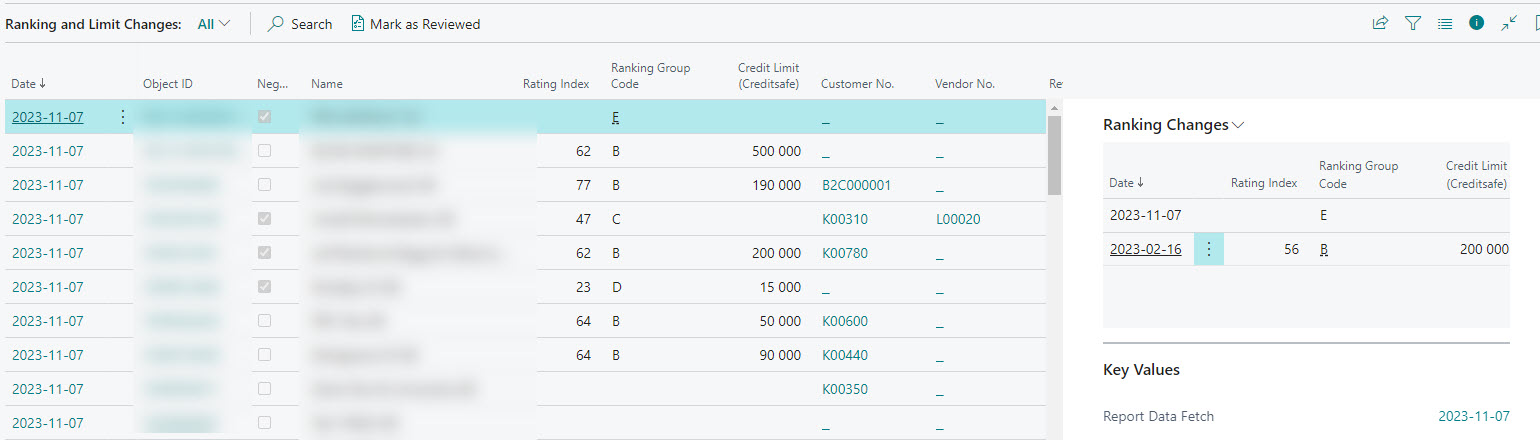Toggle Negative checkbox in Rating Index 23 row
The image size is (1540, 440).
pyautogui.click(x=264, y=287)
